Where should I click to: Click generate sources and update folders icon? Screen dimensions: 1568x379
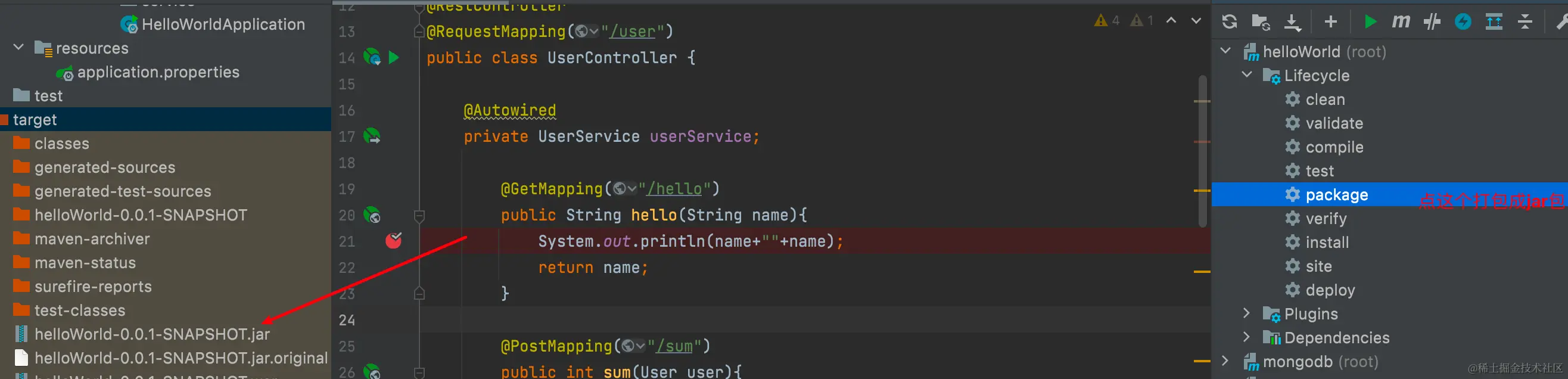pyautogui.click(x=1261, y=22)
